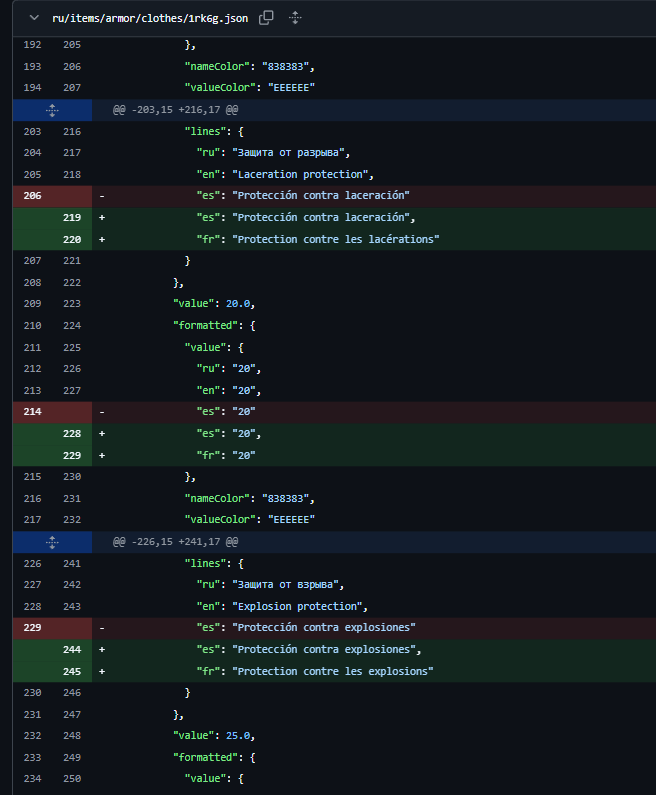The height and width of the screenshot is (795, 656).
Task: Click removed line number 214
Action: [32, 412]
